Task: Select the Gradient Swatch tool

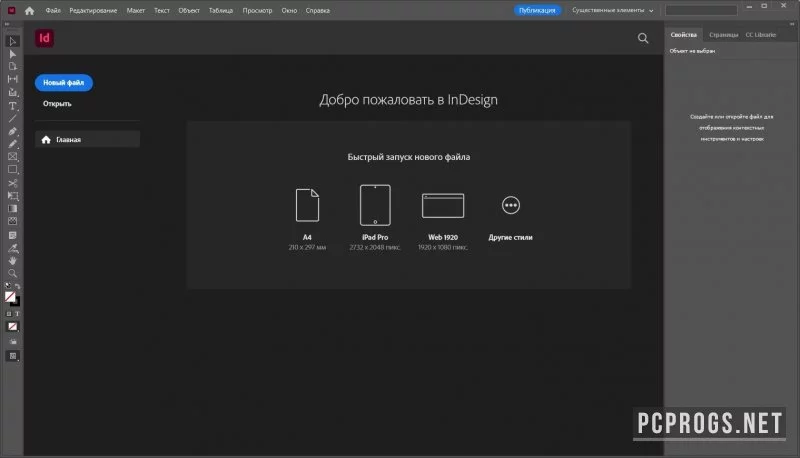Action: 12,209
